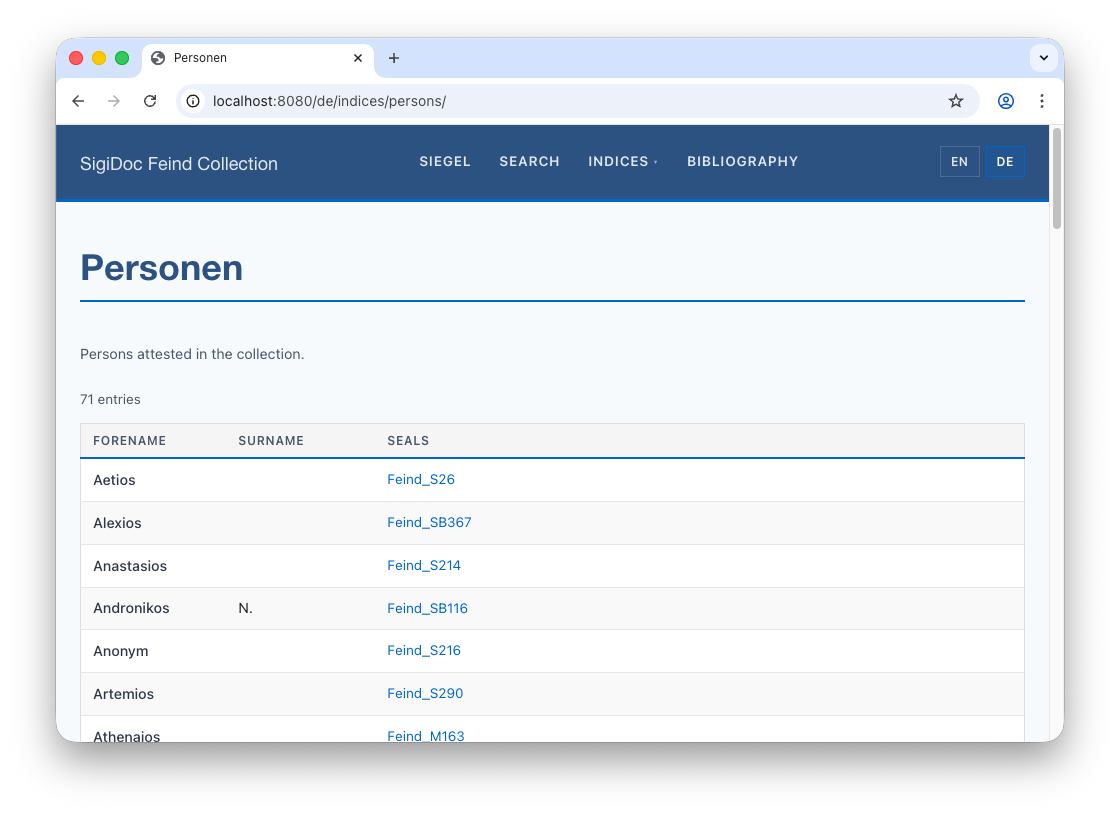Open a new tab with plus icon

click(x=394, y=58)
